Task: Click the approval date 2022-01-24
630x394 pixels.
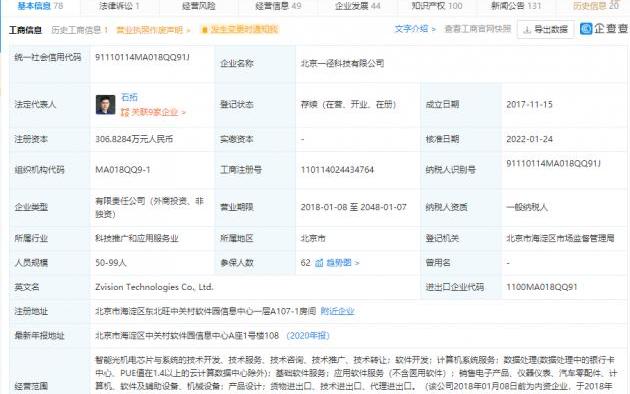Action: [x=529, y=139]
